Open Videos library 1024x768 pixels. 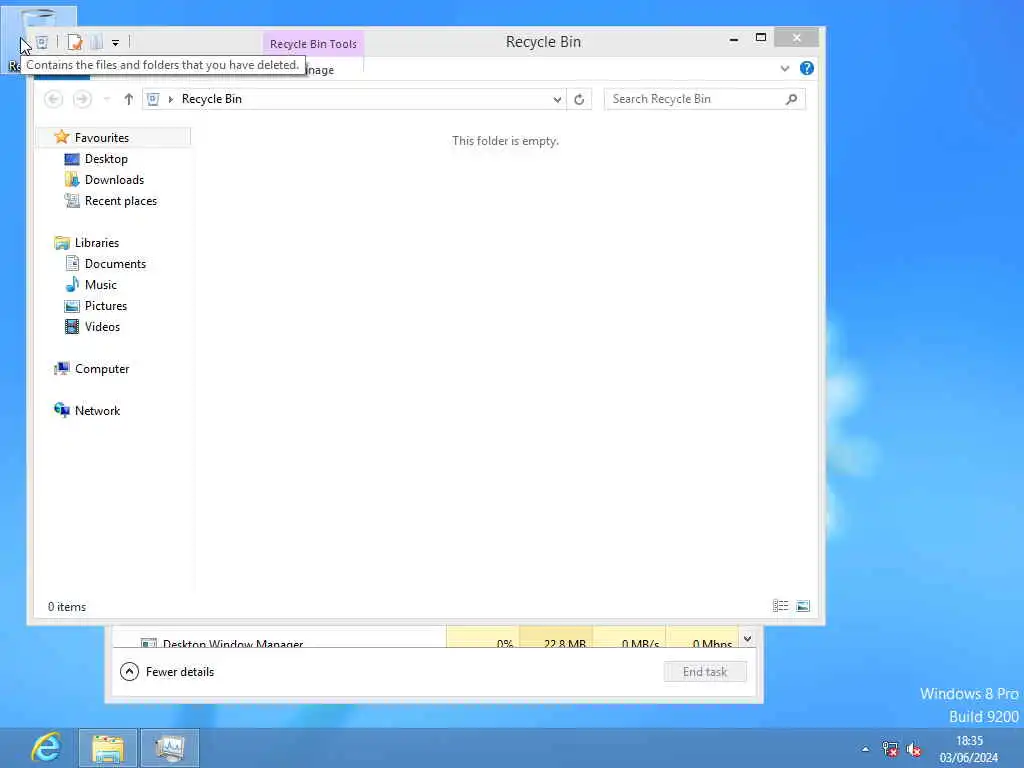coord(102,327)
